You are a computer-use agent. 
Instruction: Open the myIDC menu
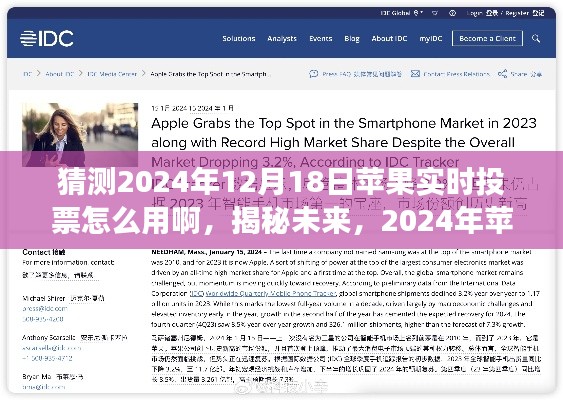point(431,38)
